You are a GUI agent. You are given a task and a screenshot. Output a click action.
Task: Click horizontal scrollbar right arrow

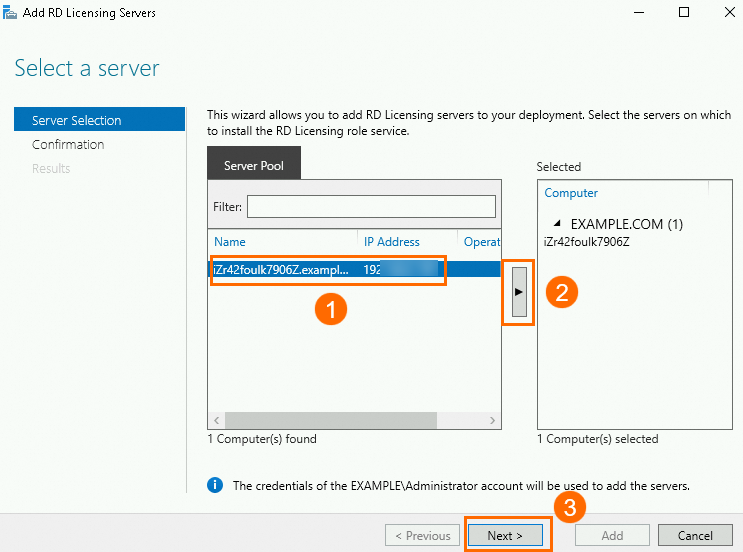click(492, 420)
